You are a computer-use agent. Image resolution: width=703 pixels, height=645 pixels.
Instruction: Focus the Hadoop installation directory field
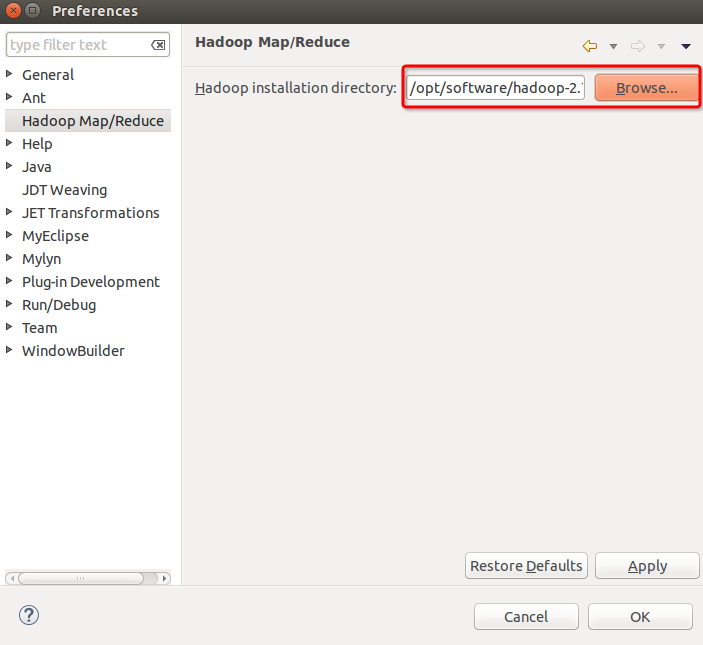[x=495, y=87]
